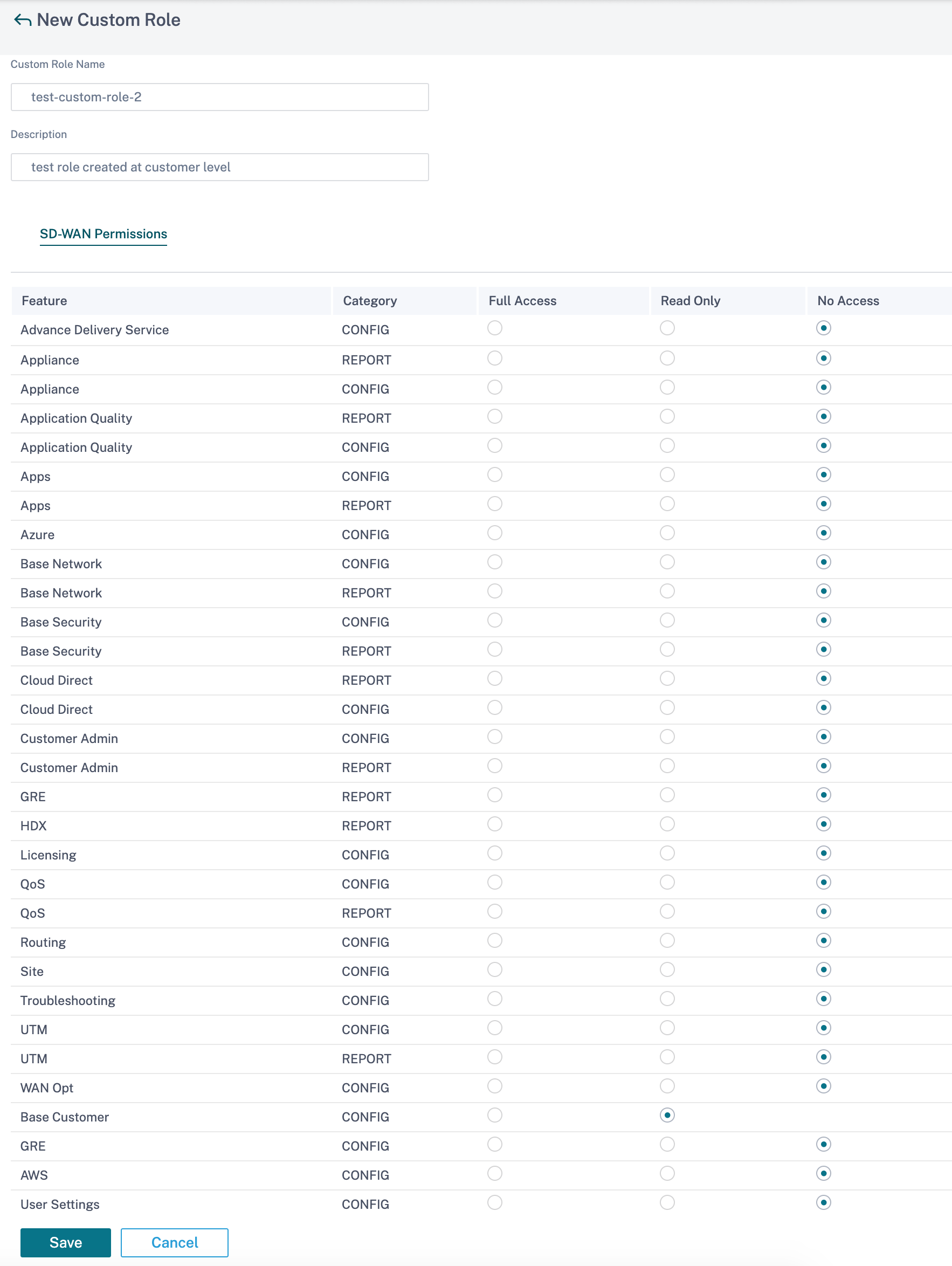Viewport: 952px width, 1266px height.
Task: Select Full Access for Base Customer CONFIG
Action: coord(495,1116)
